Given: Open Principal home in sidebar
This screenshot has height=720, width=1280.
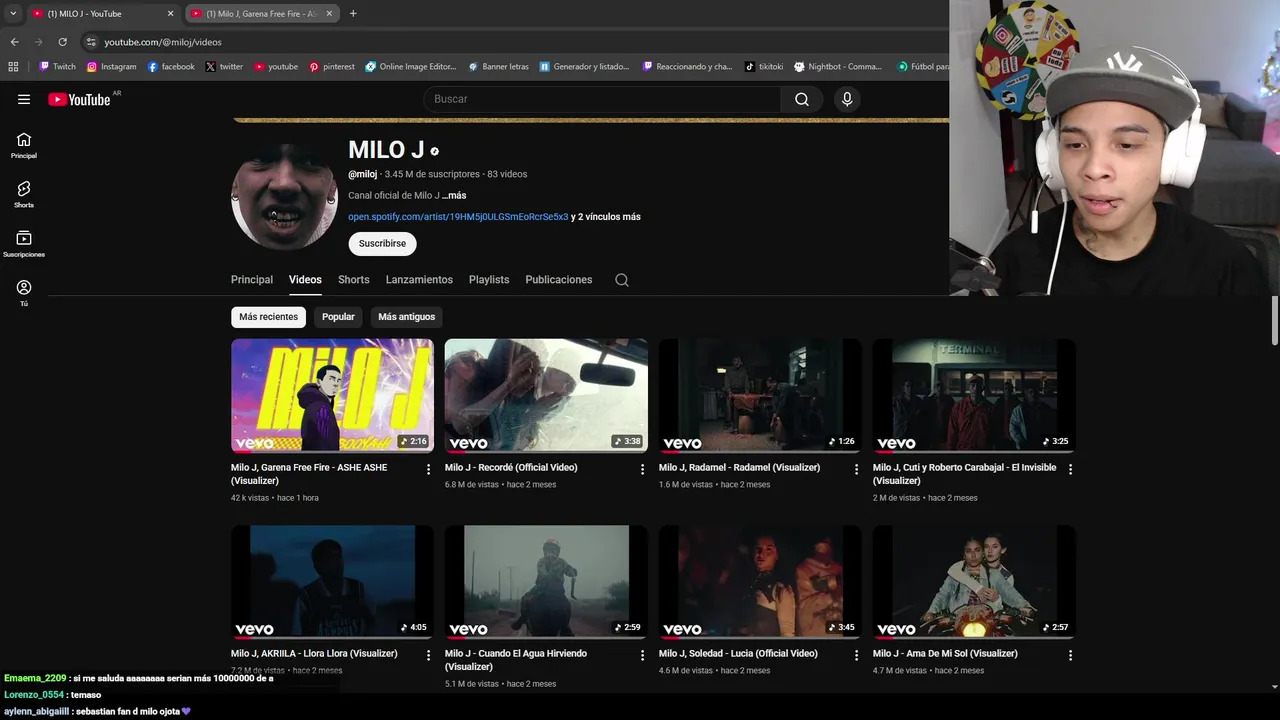Looking at the screenshot, I should point(24,146).
